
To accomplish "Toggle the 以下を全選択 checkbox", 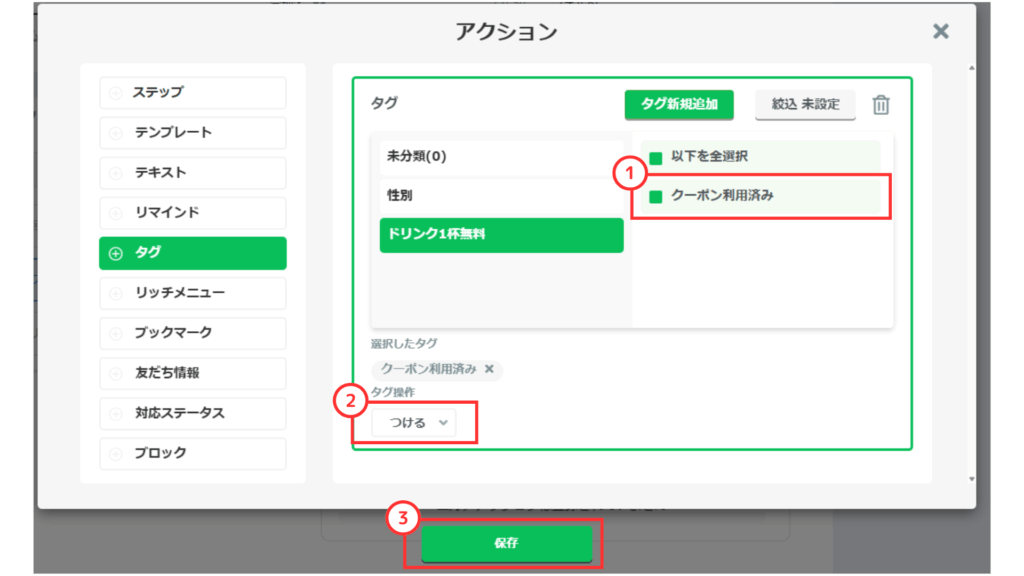I will point(657,157).
